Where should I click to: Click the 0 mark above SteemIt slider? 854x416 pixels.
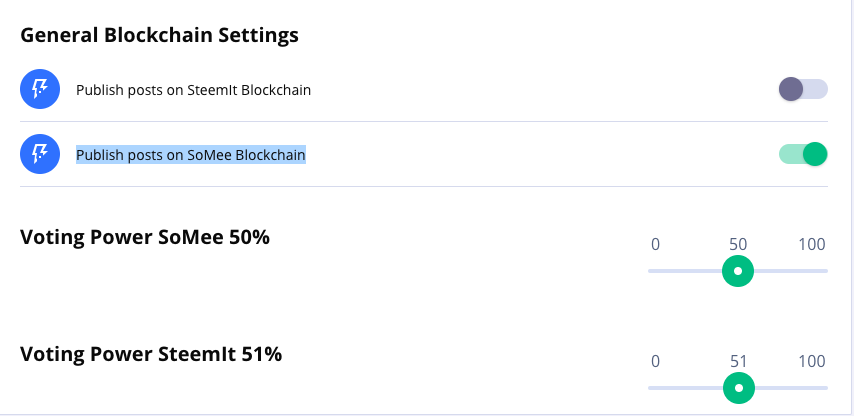pyautogui.click(x=655, y=361)
